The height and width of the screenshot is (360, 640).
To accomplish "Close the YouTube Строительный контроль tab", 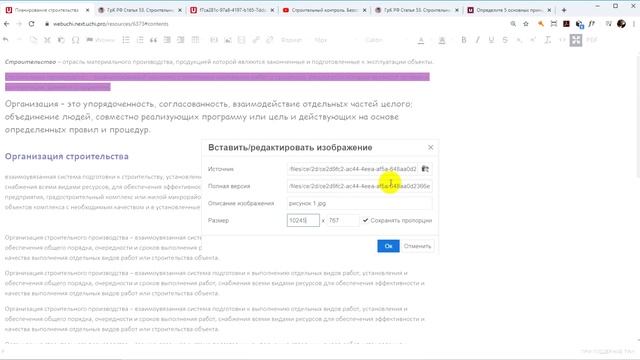I will (x=364, y=10).
